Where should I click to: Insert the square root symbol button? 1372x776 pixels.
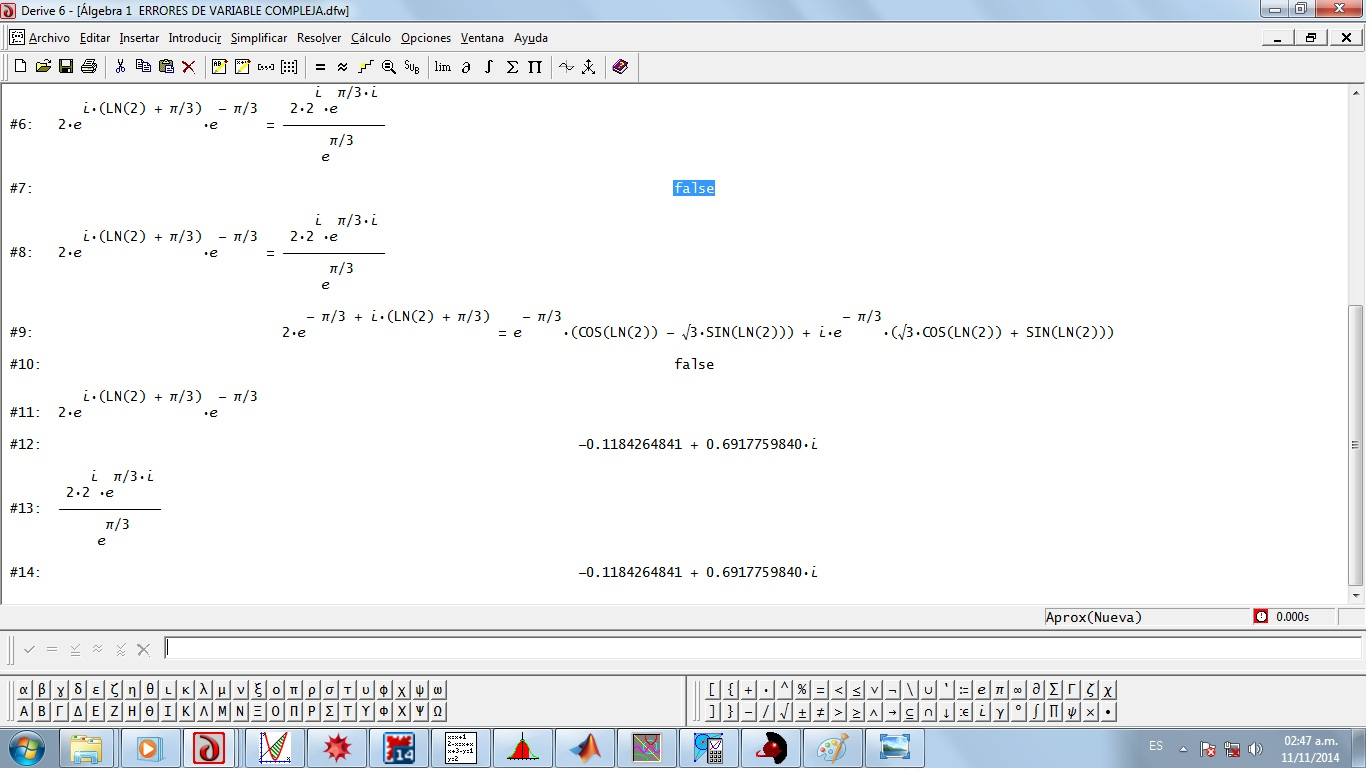(785, 713)
